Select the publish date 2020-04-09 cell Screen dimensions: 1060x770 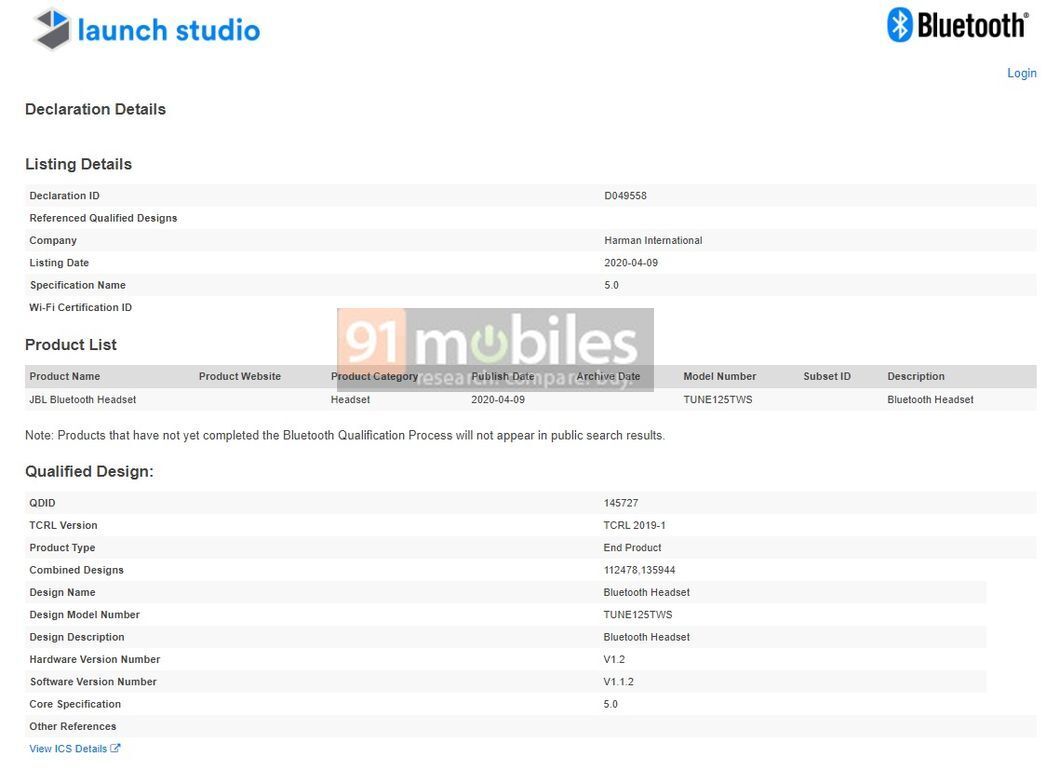click(498, 400)
